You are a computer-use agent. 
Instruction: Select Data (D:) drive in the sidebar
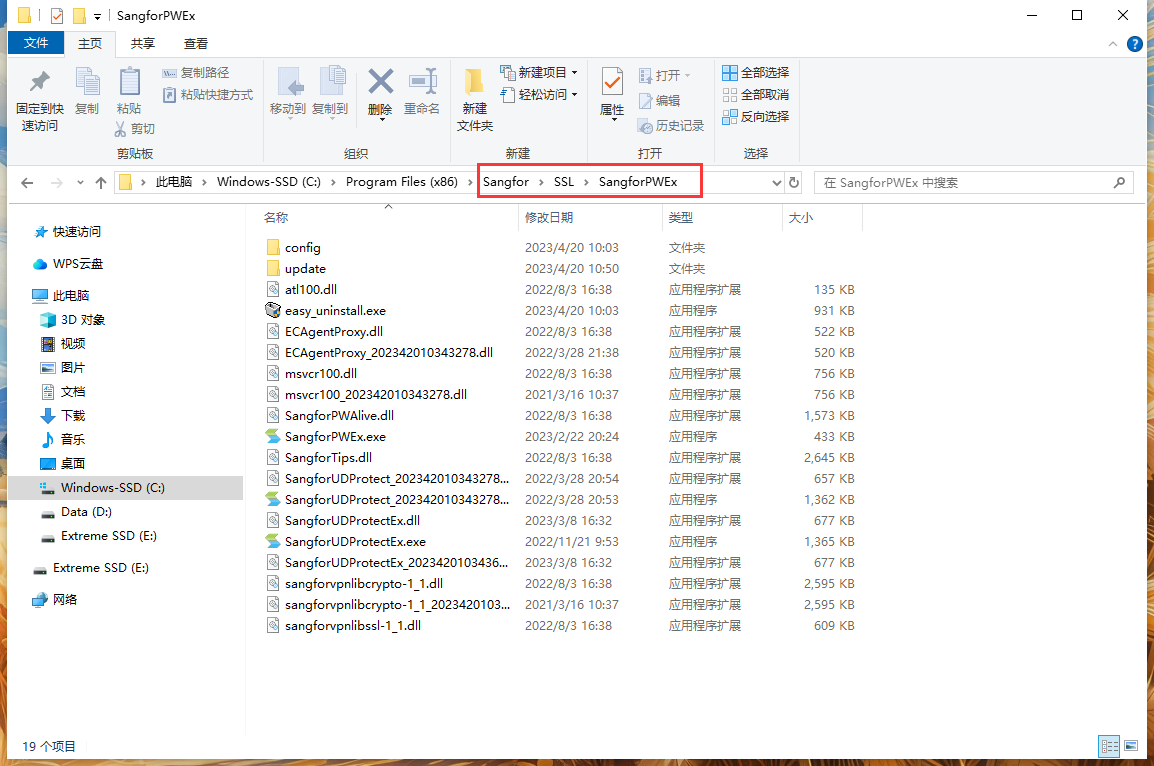pyautogui.click(x=86, y=511)
